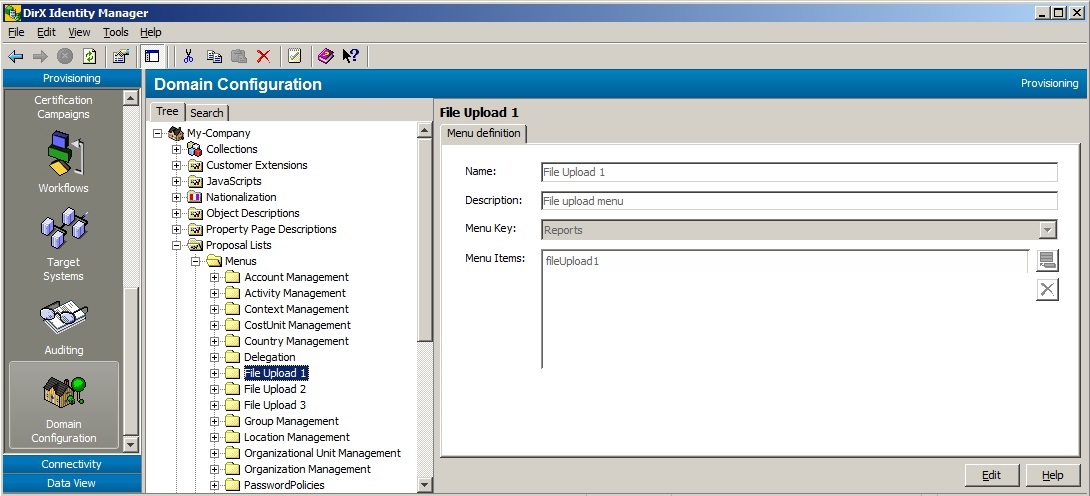Open the Target Systems sidebar icon
Screen dimensions: 1090x496
63,242
